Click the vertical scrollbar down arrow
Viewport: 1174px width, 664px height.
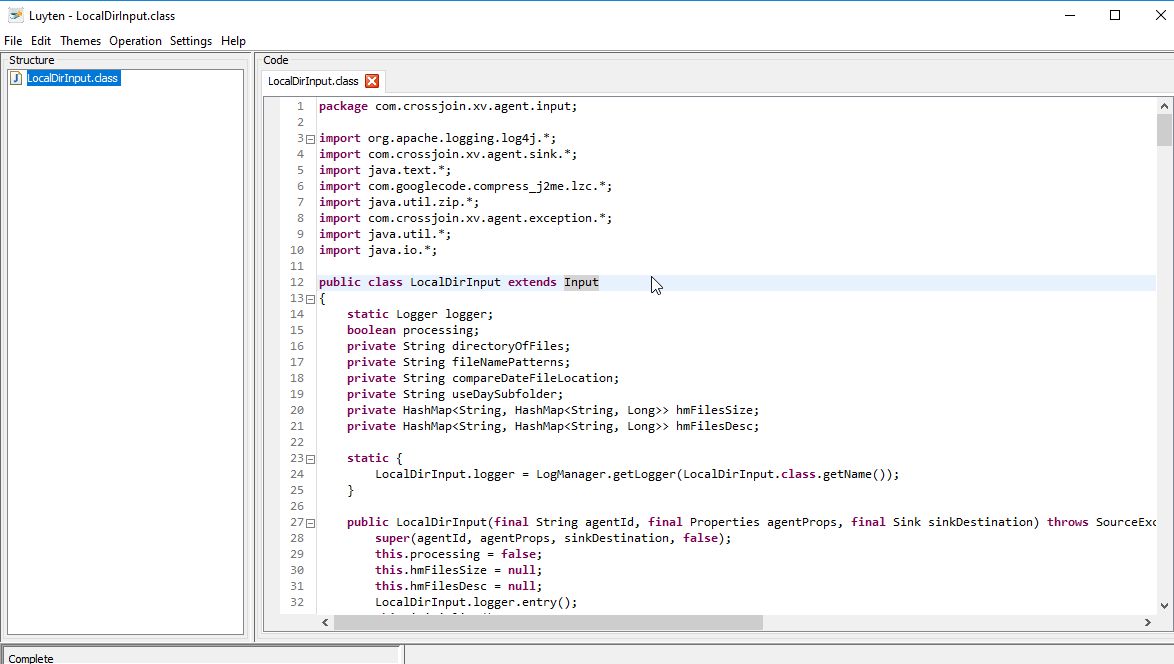coord(1164,605)
